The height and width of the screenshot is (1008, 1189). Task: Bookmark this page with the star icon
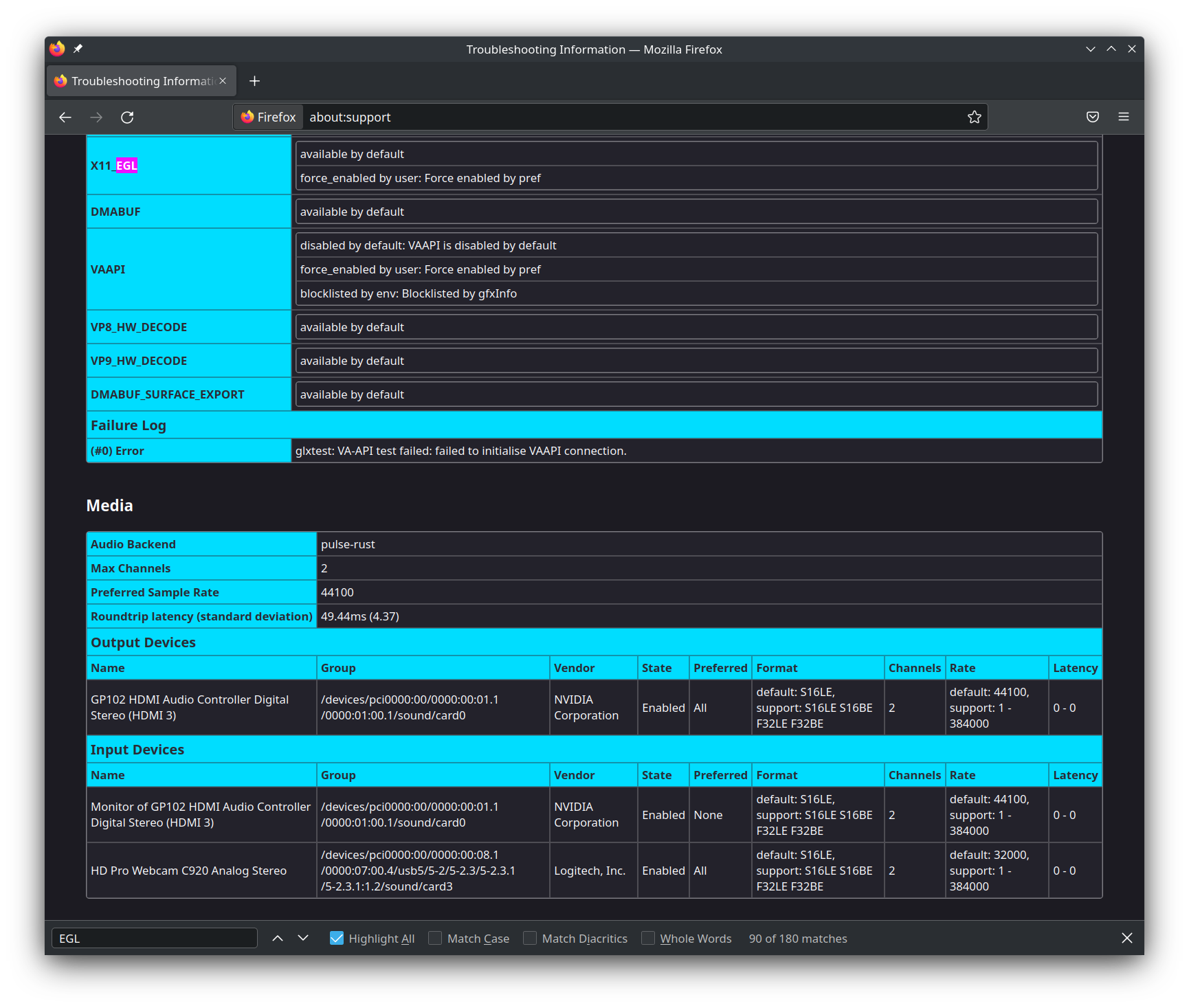tap(974, 117)
